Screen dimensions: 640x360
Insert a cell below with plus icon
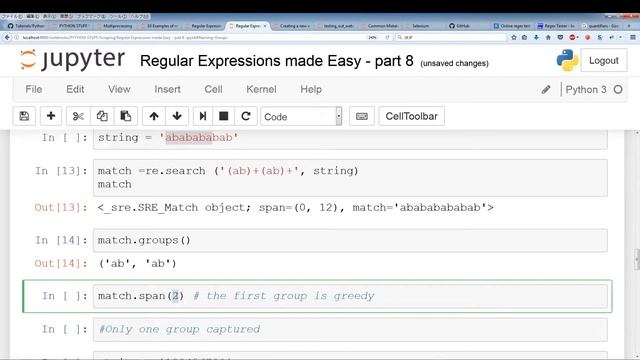(51, 116)
